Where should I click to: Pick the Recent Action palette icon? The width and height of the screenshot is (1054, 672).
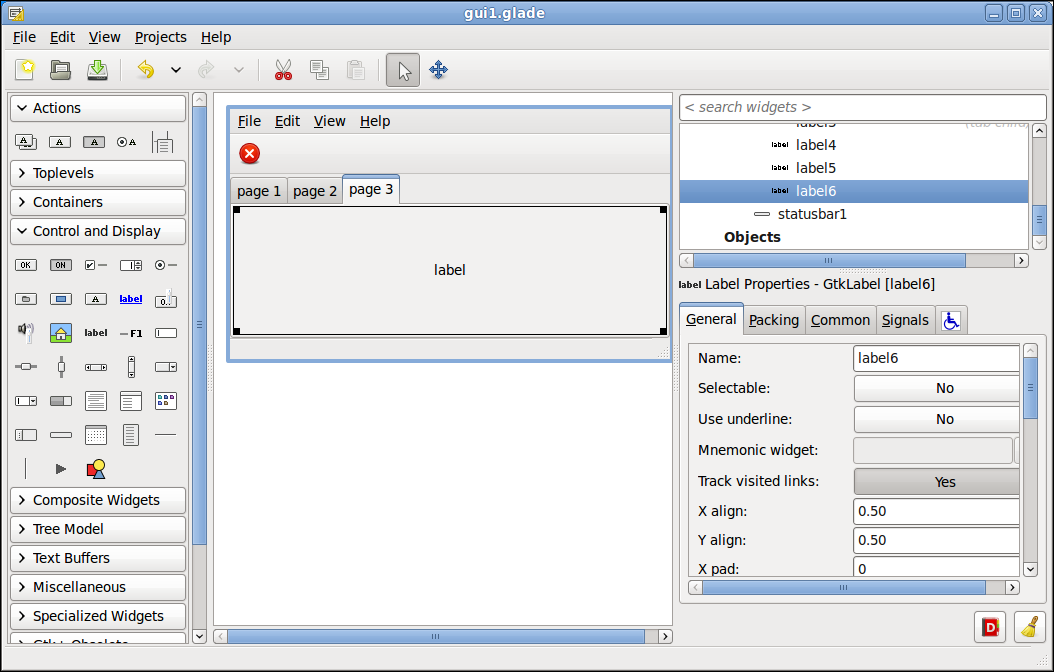point(162,142)
